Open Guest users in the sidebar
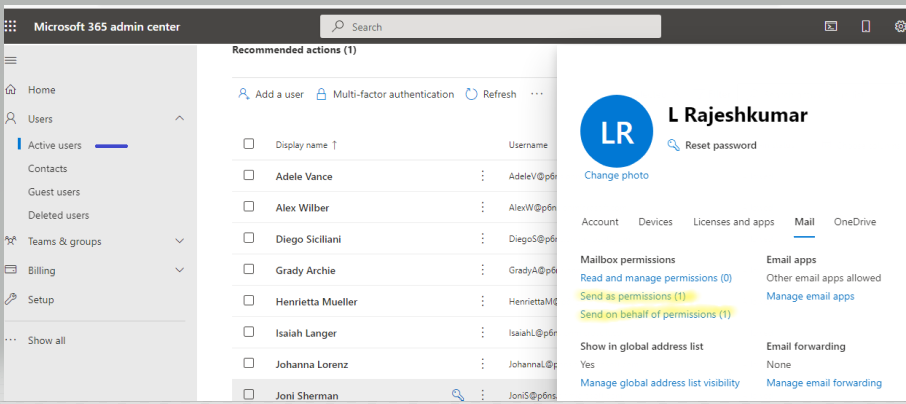 click(54, 192)
